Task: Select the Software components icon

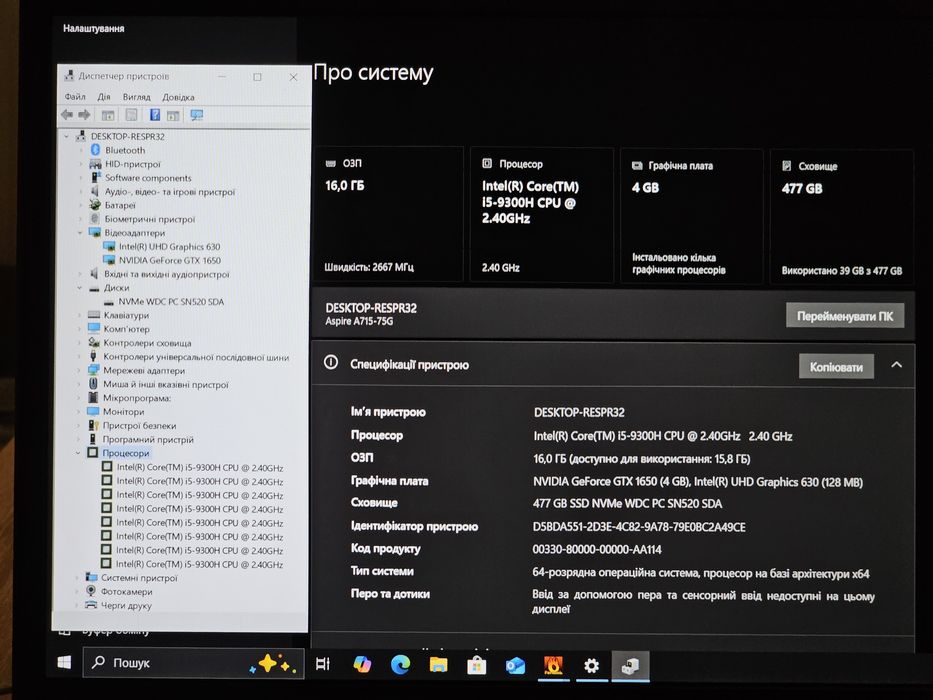Action: click(95, 177)
